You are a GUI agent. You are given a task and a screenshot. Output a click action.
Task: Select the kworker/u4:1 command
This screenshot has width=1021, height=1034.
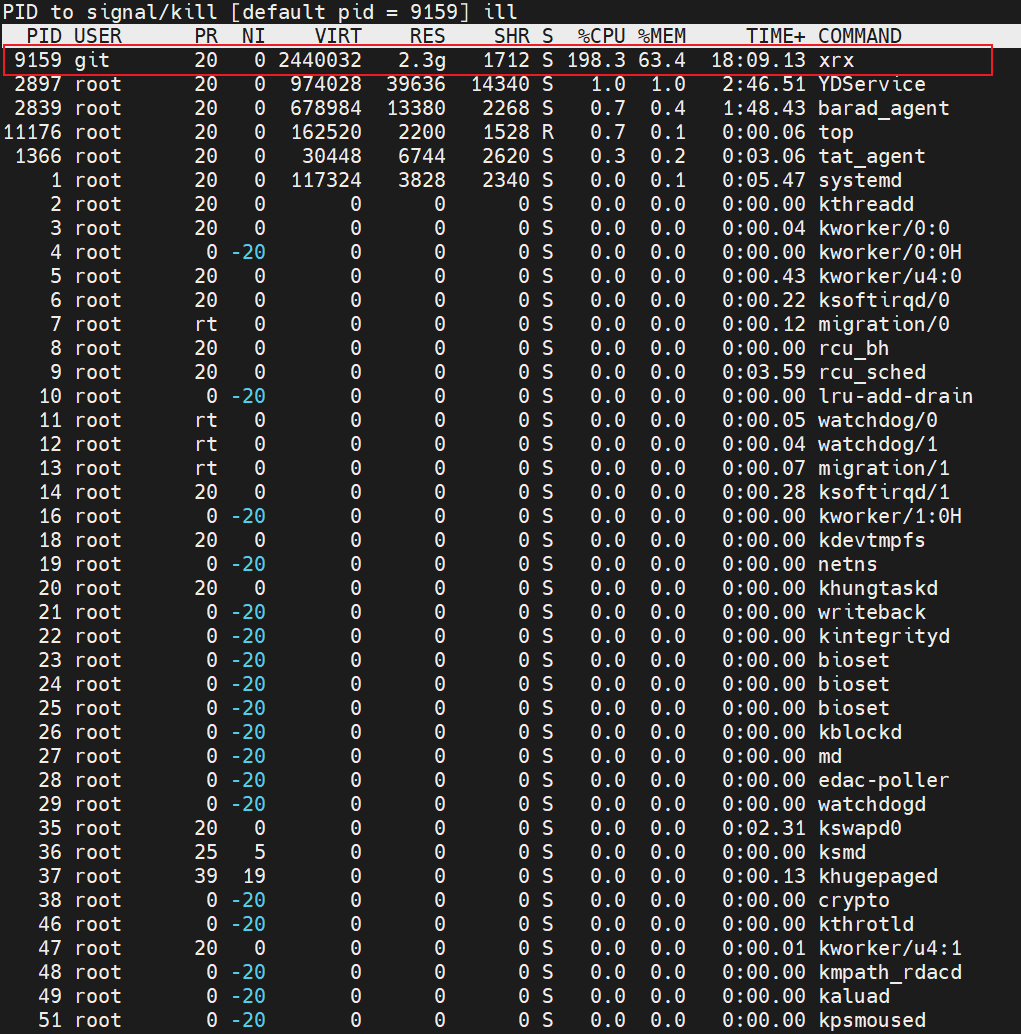point(890,948)
